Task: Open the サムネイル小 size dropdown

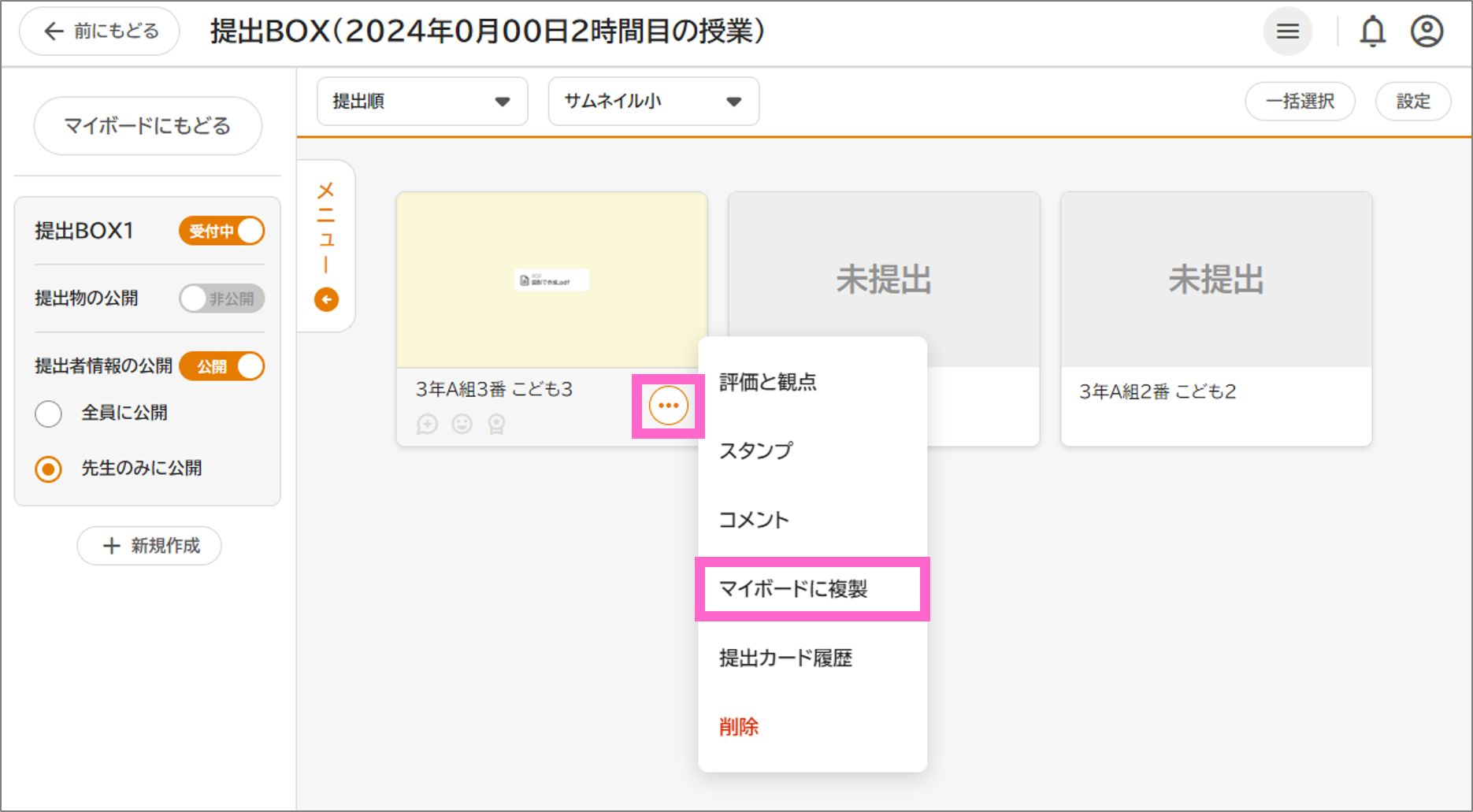Action: click(x=653, y=102)
